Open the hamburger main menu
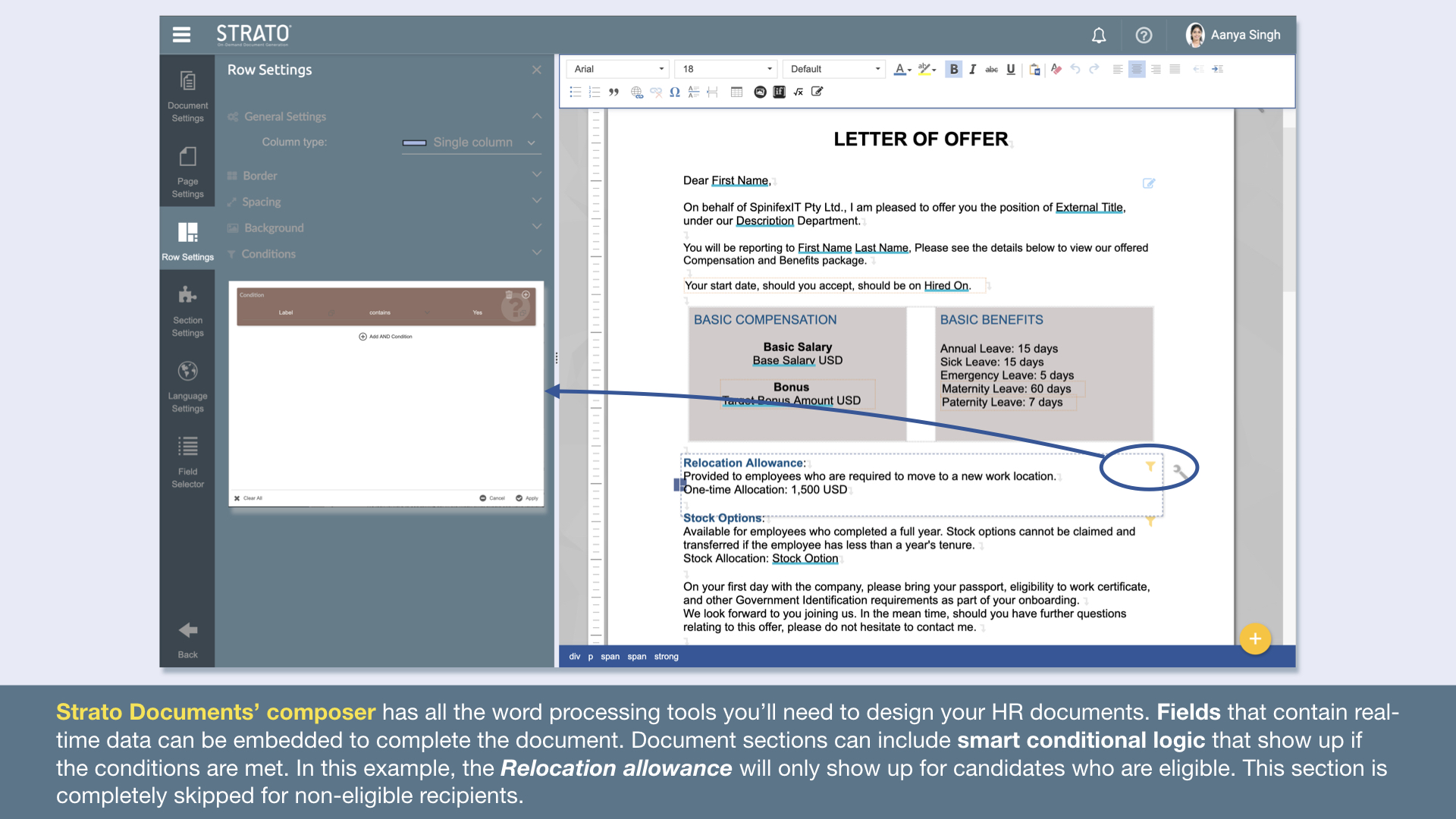 tap(181, 35)
